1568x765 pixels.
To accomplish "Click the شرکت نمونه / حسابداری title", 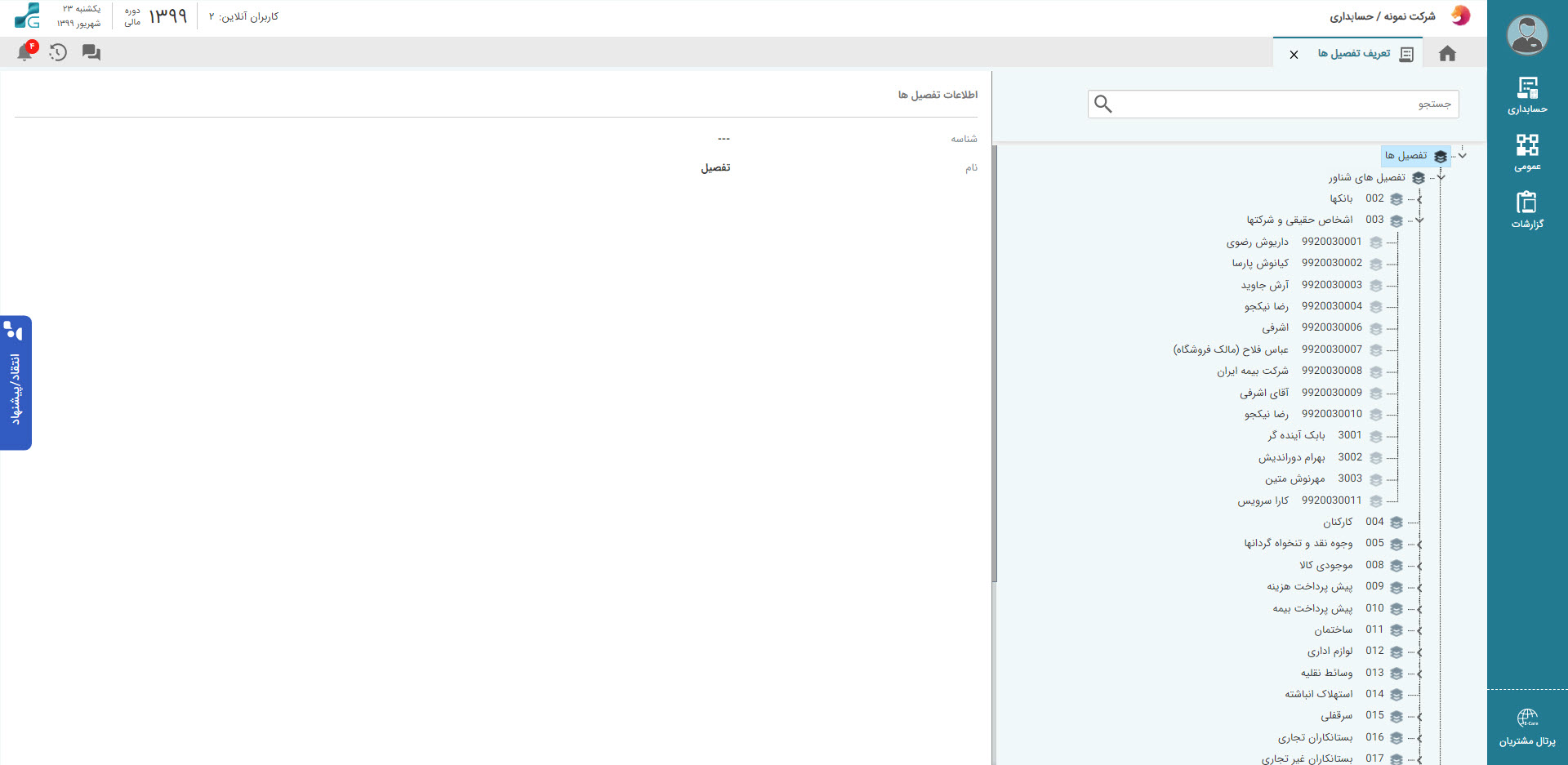I will point(1382,16).
